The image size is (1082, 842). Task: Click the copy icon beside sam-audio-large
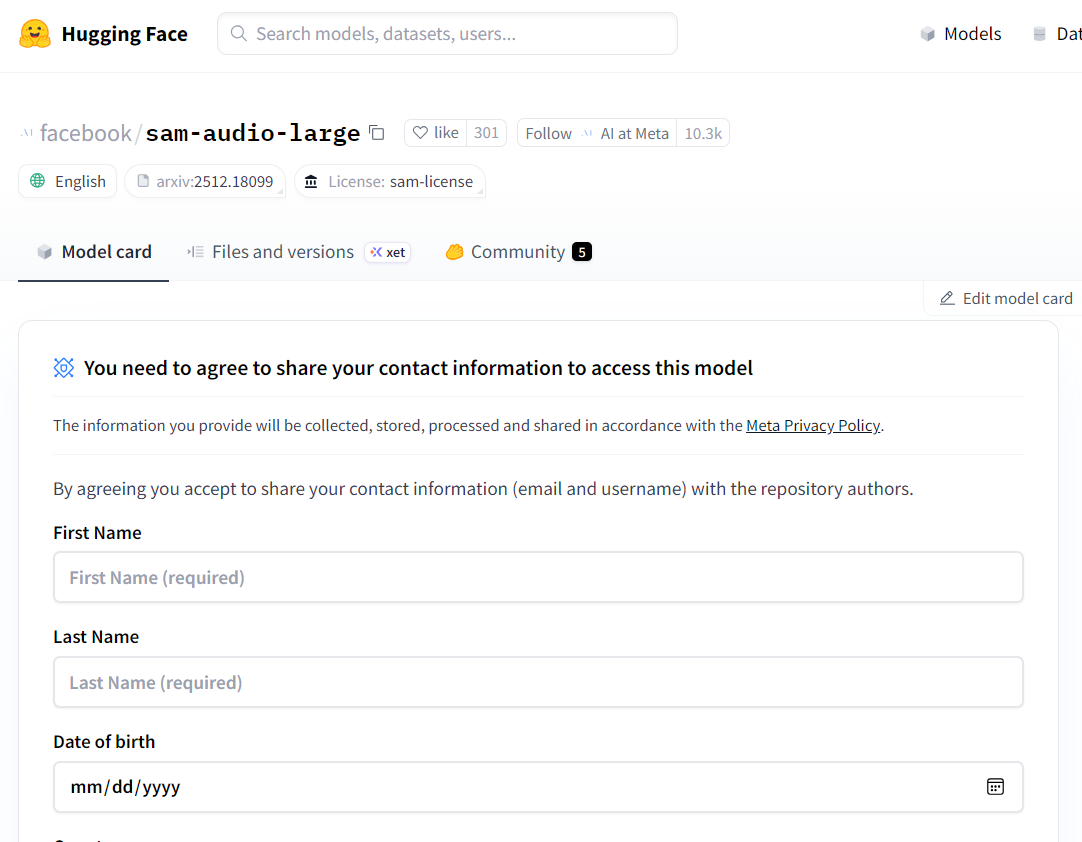point(376,132)
